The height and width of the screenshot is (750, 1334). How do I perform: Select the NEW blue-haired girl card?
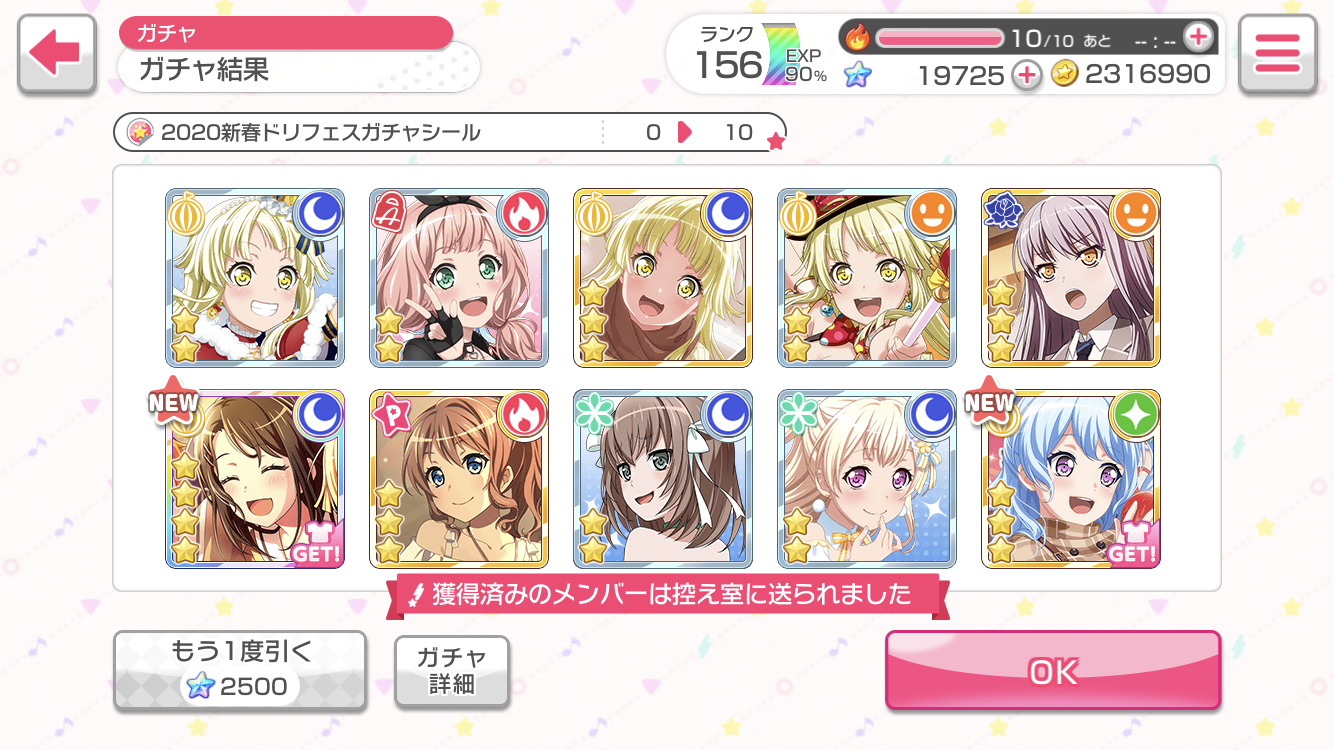[1071, 479]
